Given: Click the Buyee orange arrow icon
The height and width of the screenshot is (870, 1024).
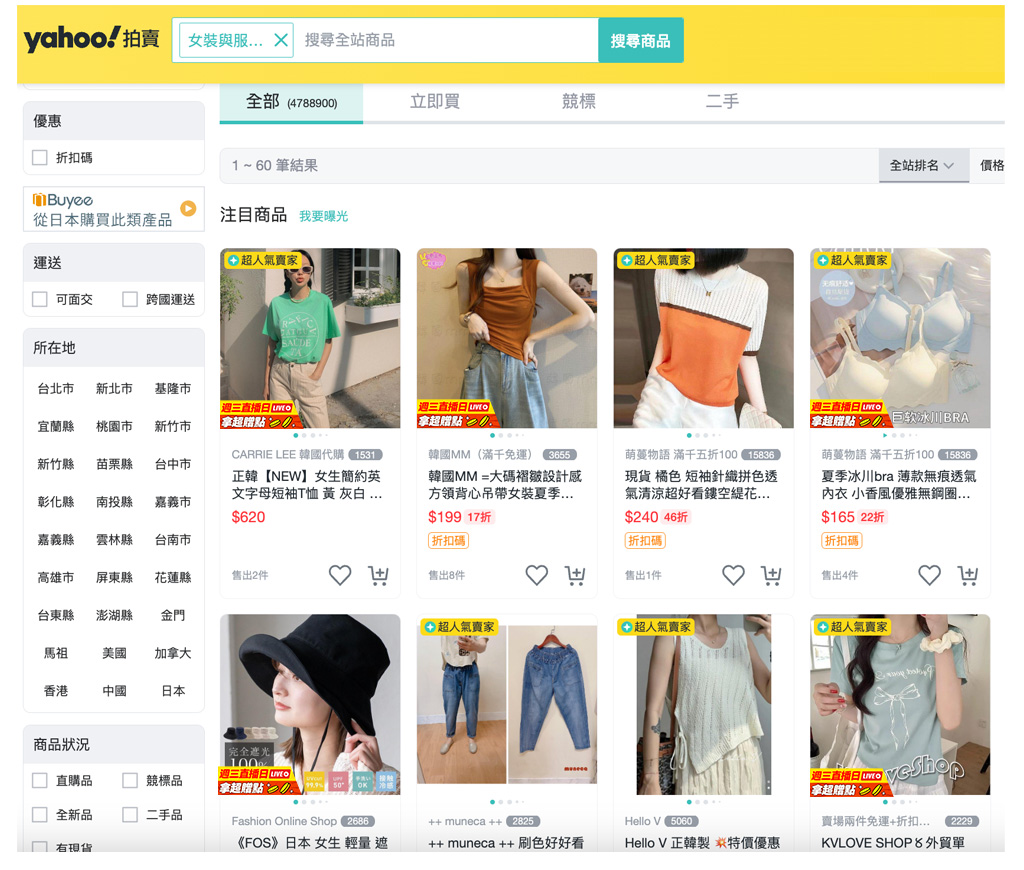Looking at the screenshot, I should 188,208.
